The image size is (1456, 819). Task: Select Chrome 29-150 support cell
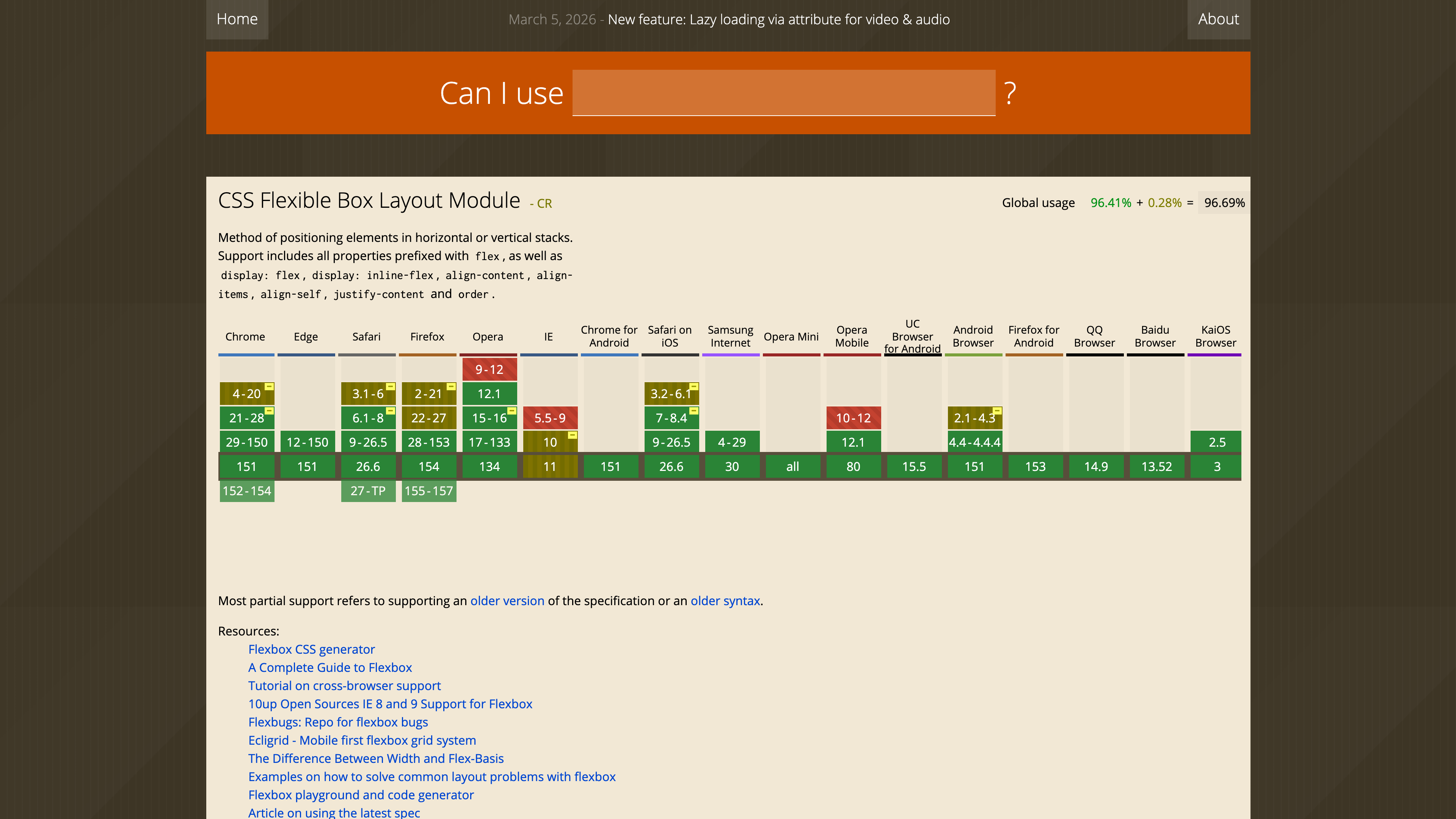click(x=246, y=442)
